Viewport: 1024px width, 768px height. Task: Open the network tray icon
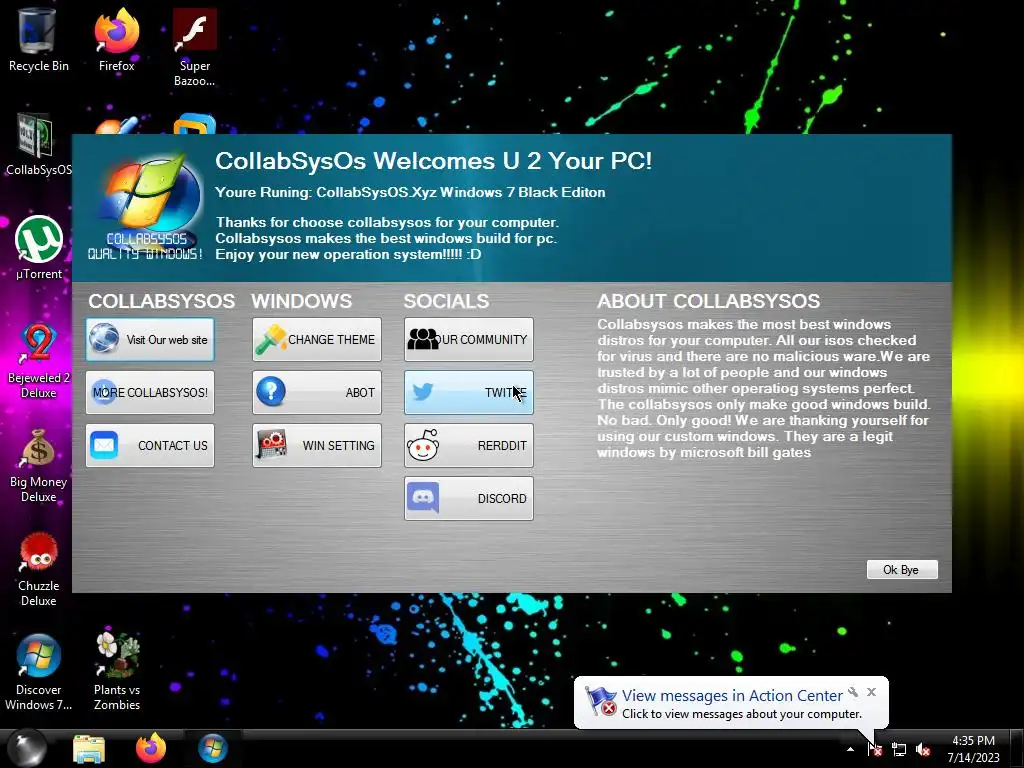899,749
